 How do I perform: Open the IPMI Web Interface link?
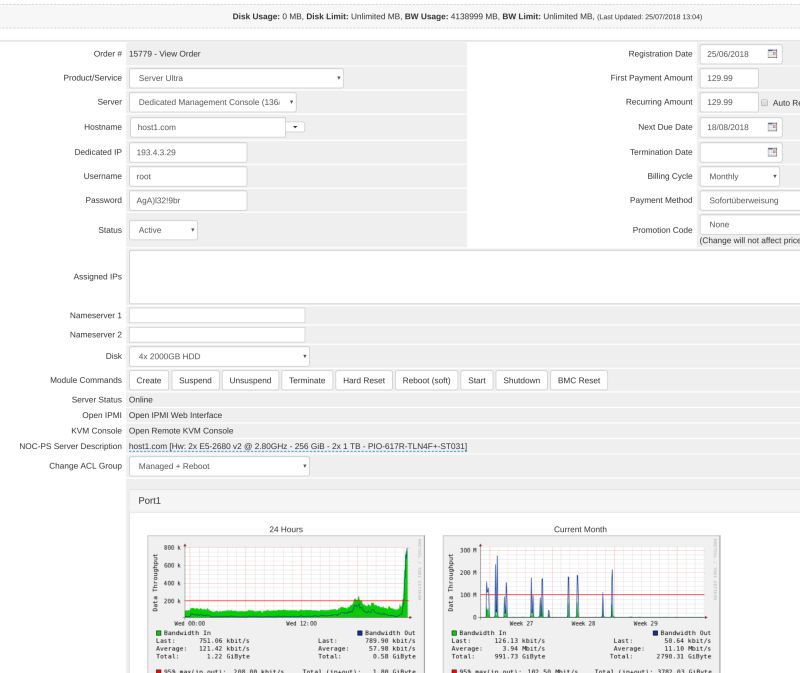point(176,415)
